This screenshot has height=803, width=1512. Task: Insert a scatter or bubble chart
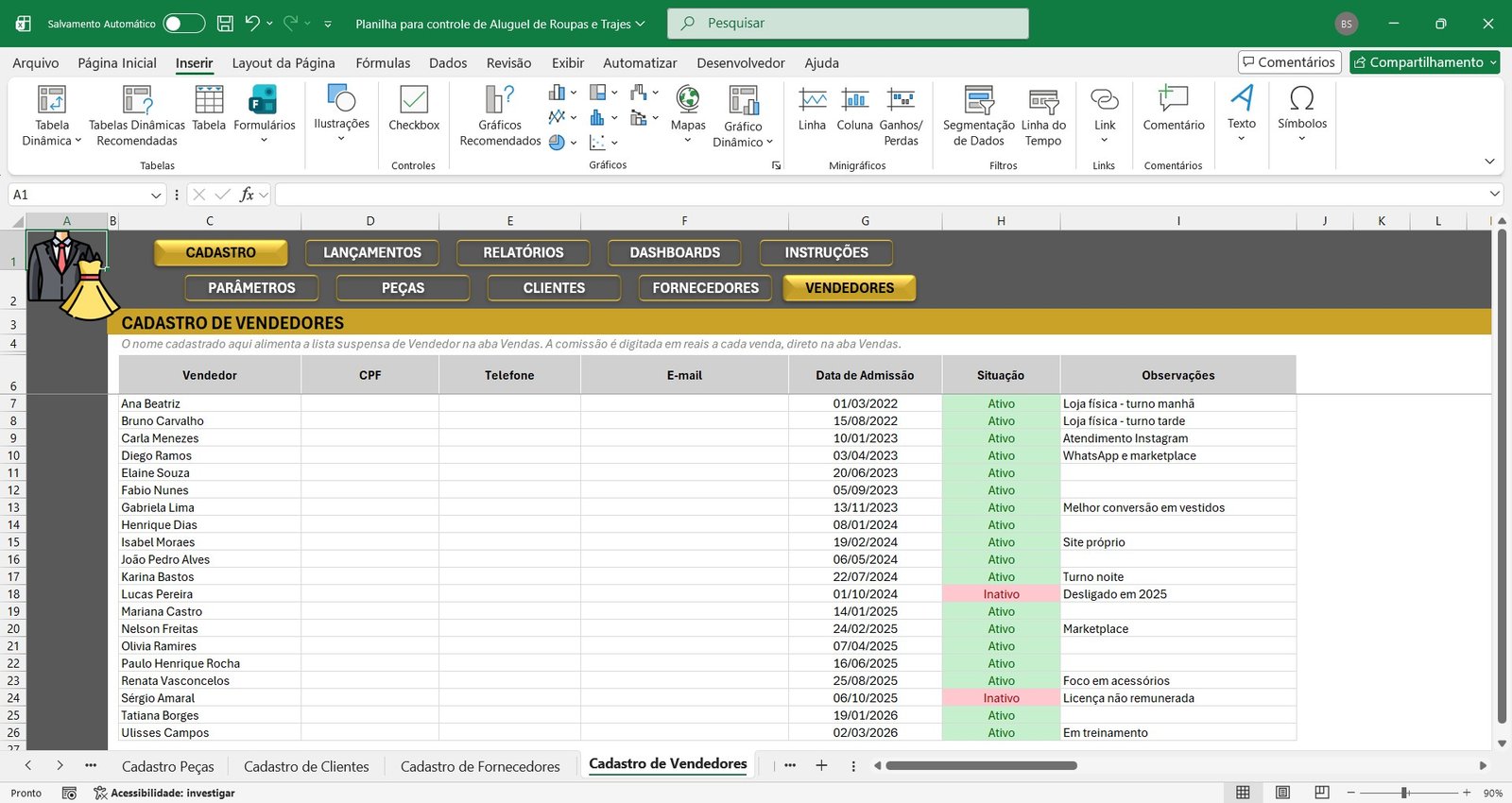point(603,142)
